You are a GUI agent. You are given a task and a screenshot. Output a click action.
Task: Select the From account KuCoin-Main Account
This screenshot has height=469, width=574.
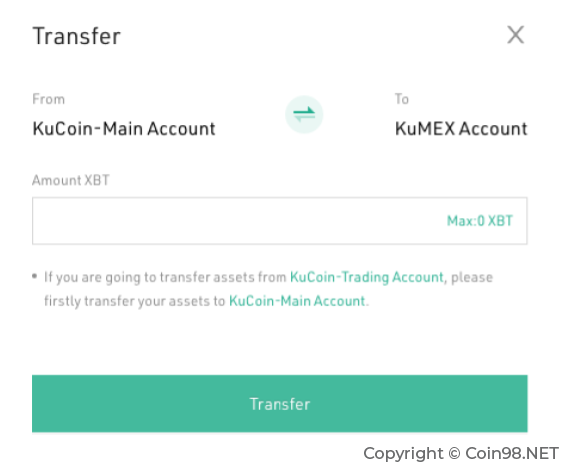(x=124, y=129)
